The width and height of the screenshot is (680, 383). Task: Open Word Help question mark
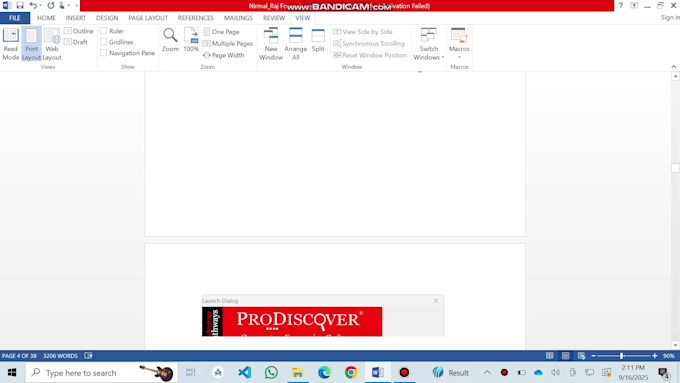pyautogui.click(x=621, y=6)
